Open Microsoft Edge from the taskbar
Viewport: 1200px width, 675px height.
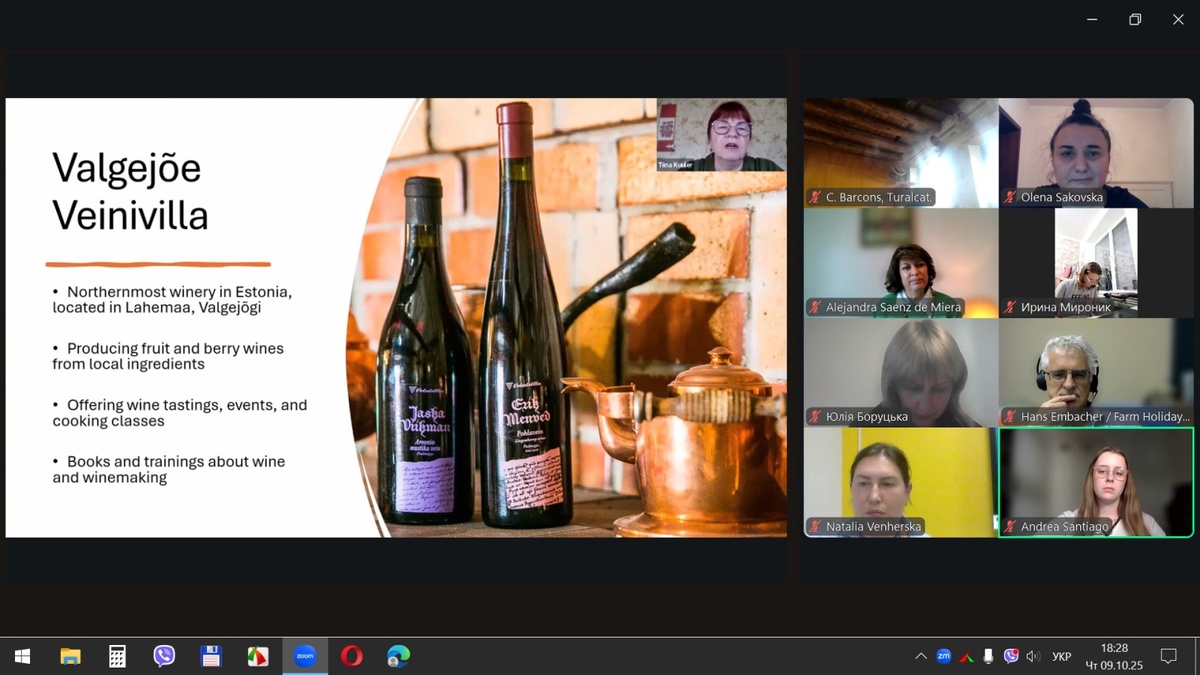click(399, 656)
